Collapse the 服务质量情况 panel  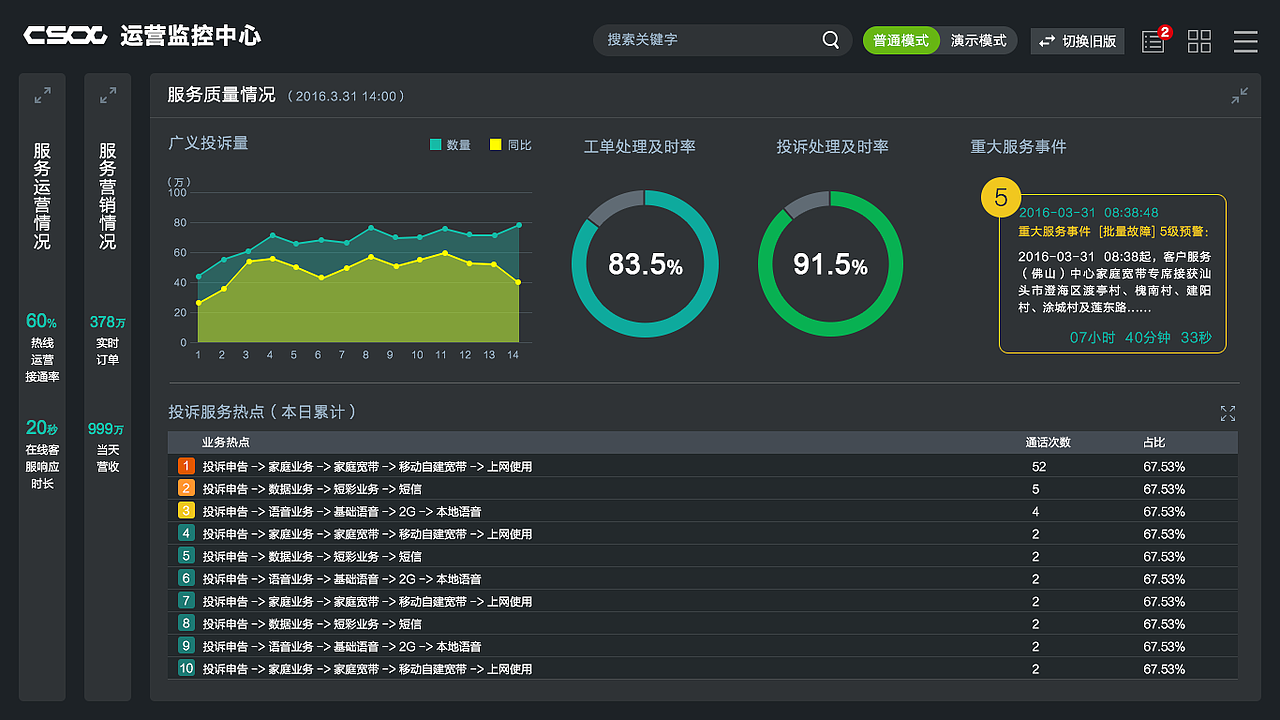1239,96
